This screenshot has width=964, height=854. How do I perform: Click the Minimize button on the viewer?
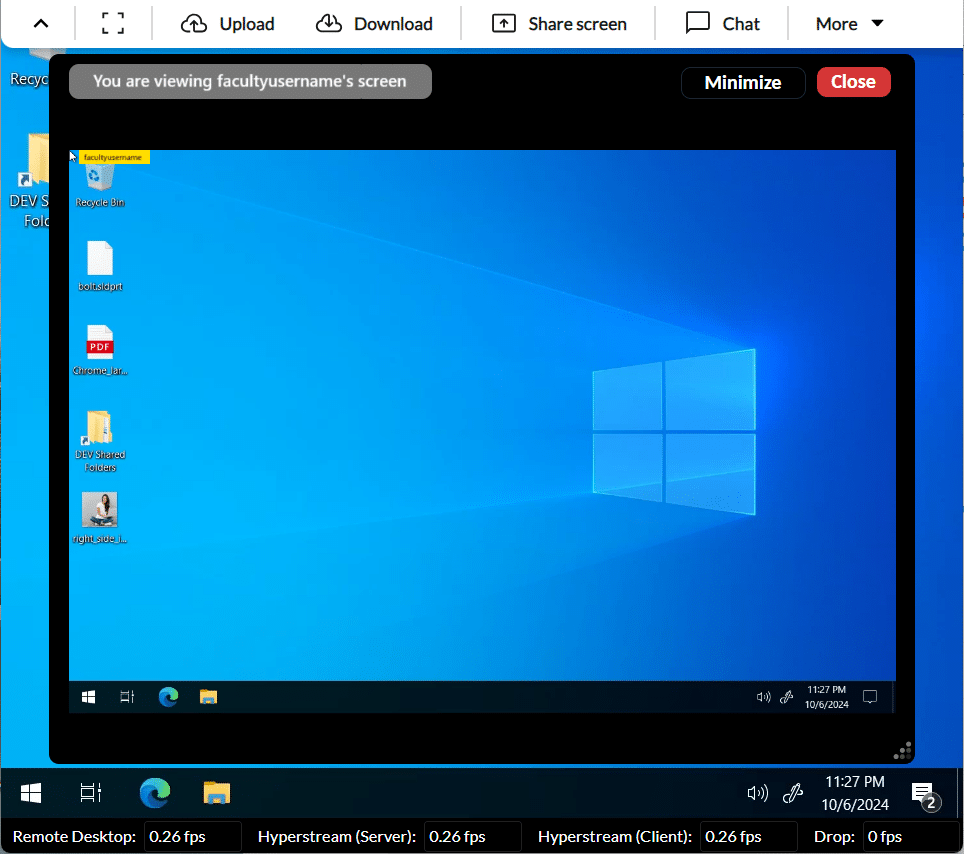743,83
